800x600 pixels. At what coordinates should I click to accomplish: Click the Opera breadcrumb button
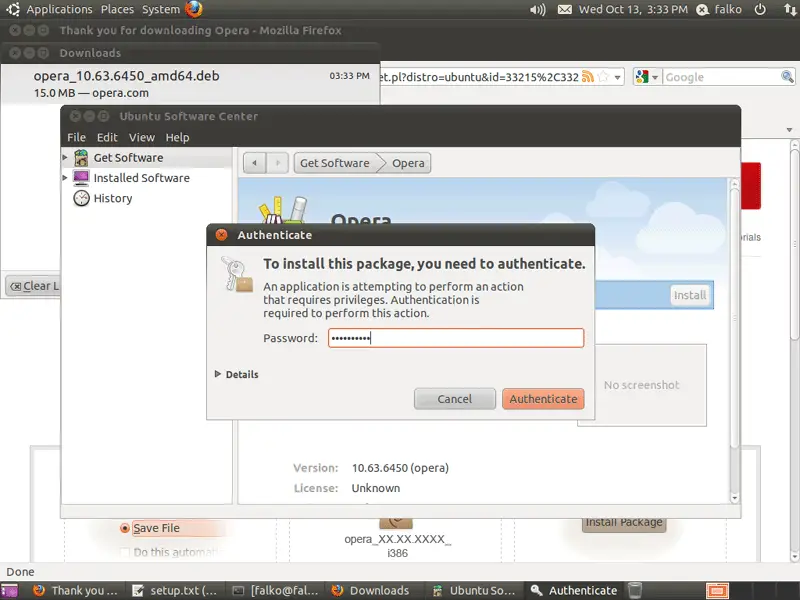[x=407, y=163]
